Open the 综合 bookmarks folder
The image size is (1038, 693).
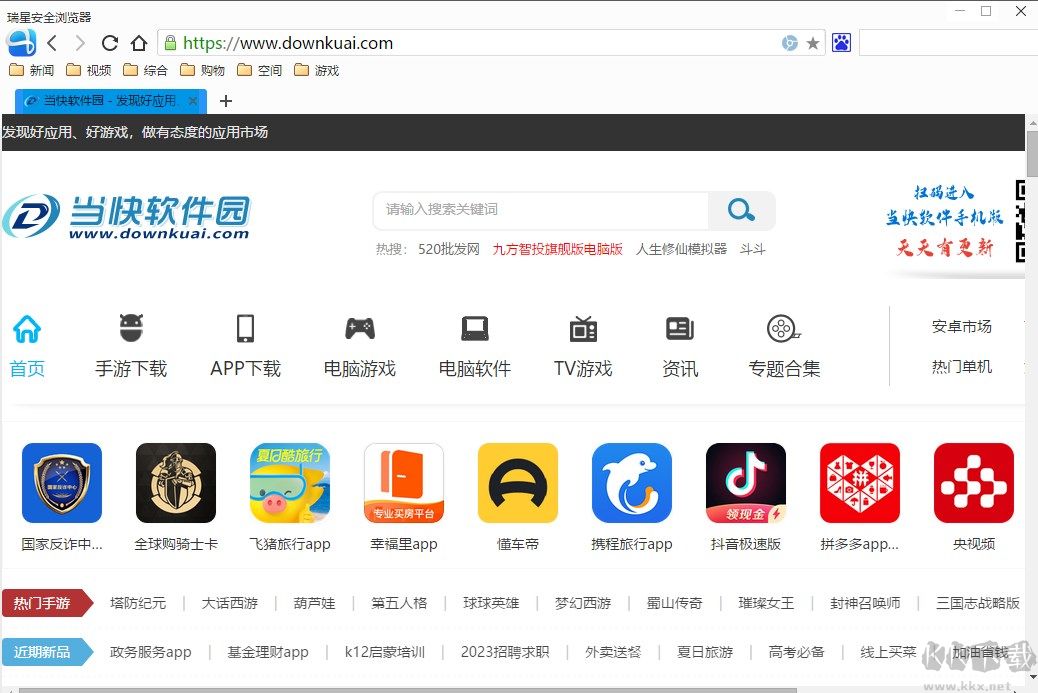[146, 70]
